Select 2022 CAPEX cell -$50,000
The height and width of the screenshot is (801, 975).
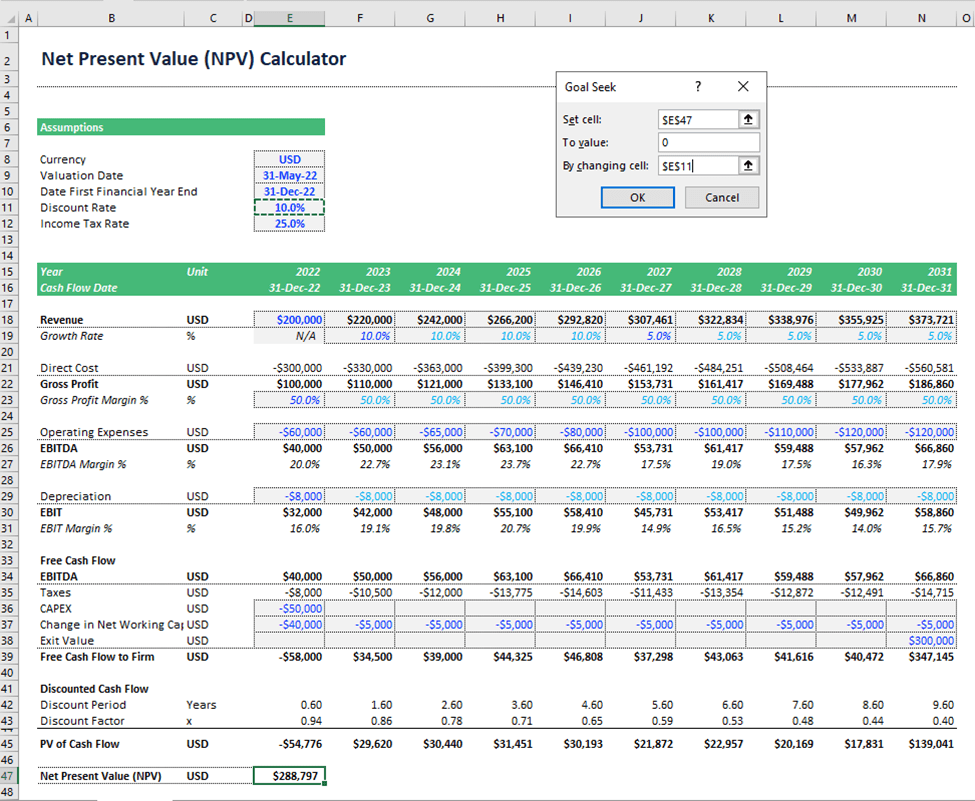289,609
